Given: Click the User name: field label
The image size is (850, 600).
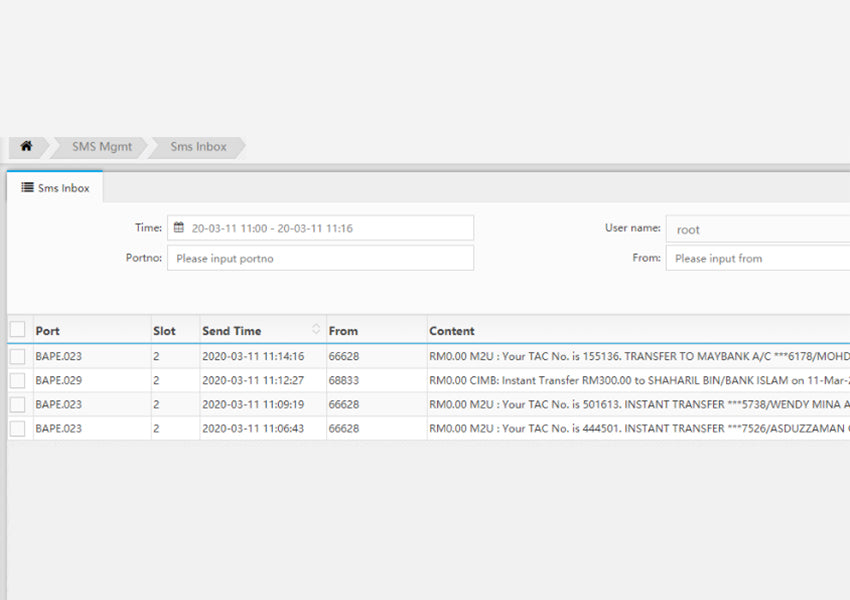Looking at the screenshot, I should [x=633, y=228].
